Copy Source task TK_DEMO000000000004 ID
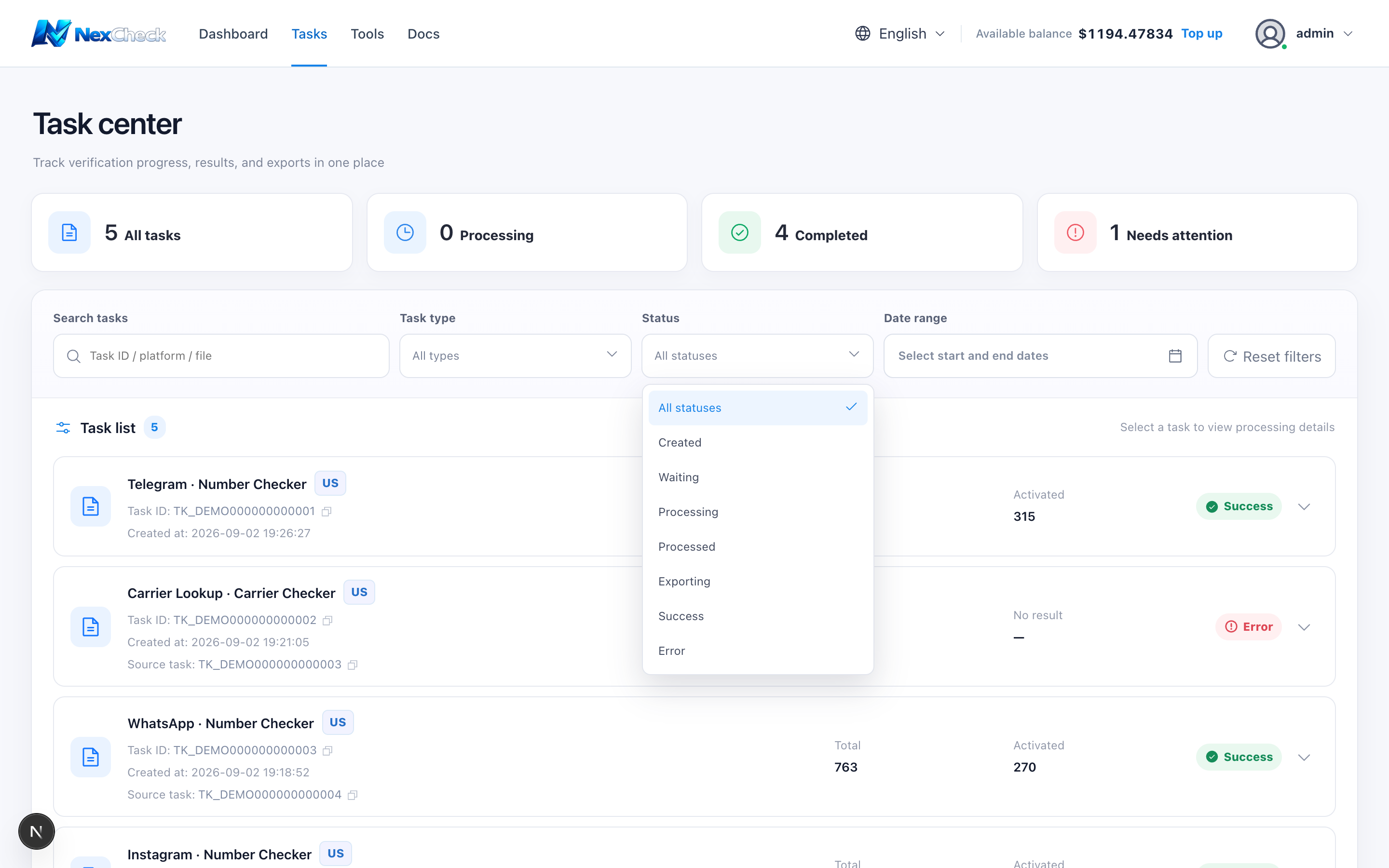The width and height of the screenshot is (1389, 868). [x=353, y=795]
